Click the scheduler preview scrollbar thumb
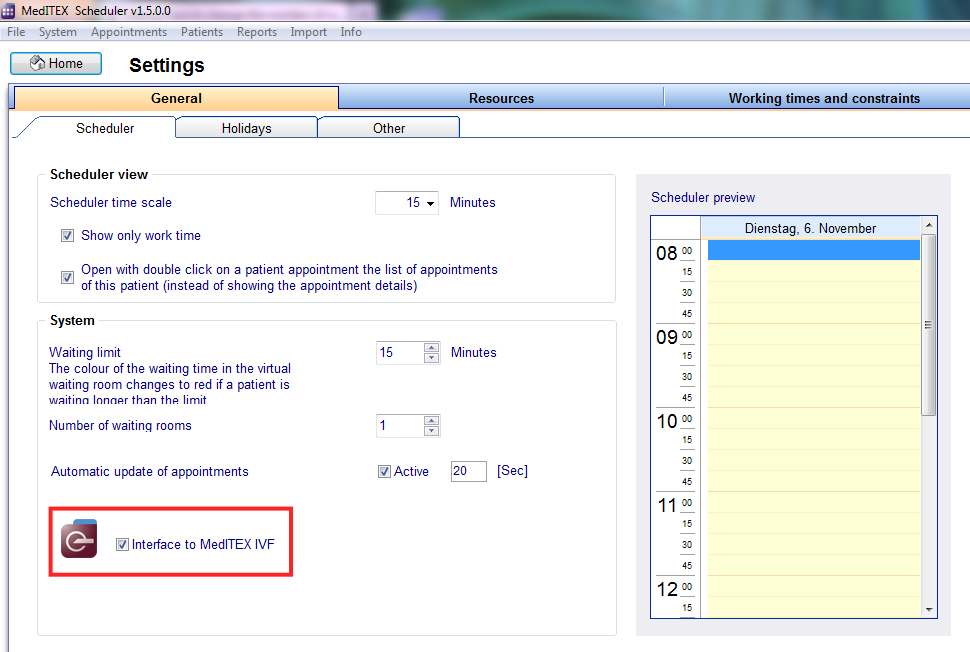The image size is (970, 652). tap(929, 325)
